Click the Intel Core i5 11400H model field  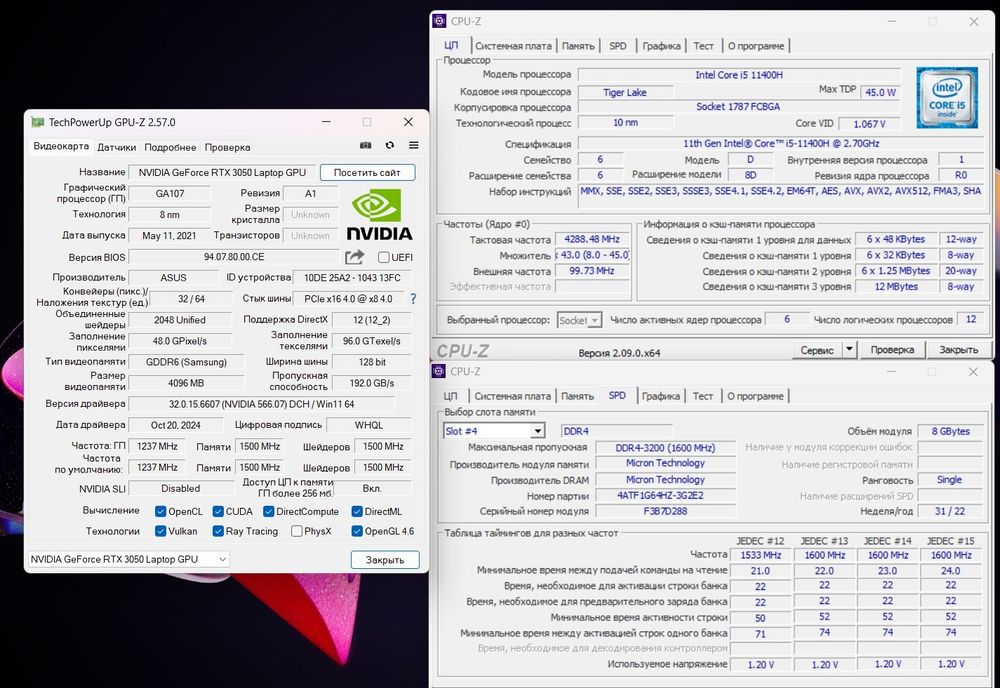tap(739, 75)
